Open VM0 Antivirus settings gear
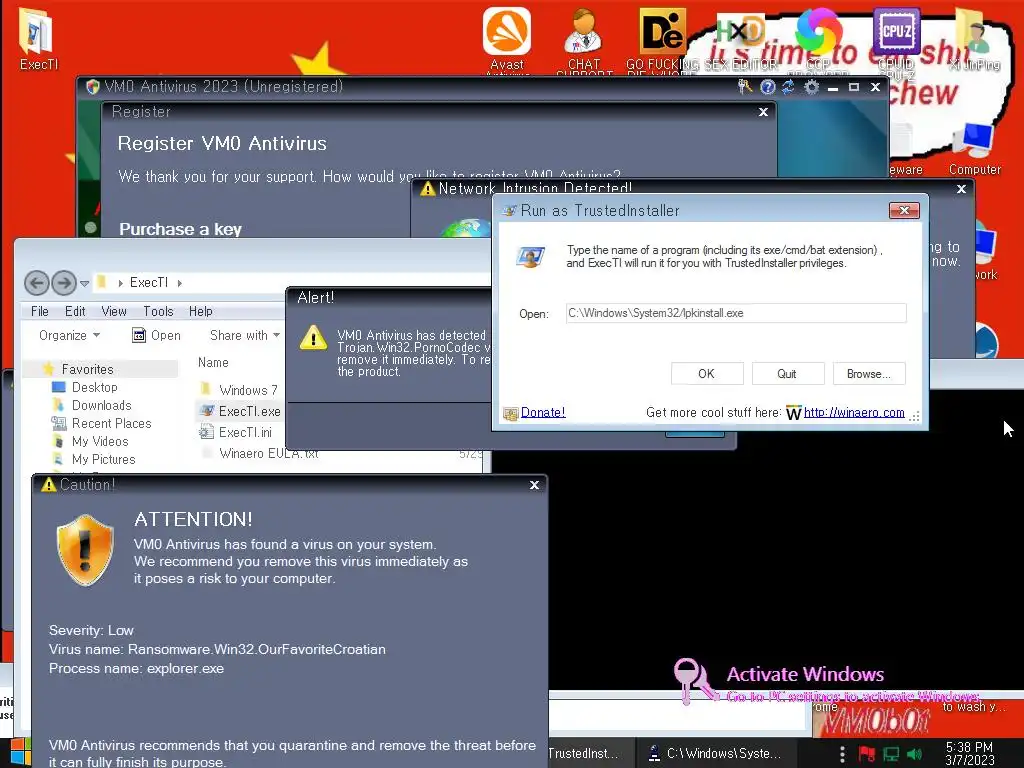Image resolution: width=1024 pixels, height=768 pixels. (x=811, y=87)
